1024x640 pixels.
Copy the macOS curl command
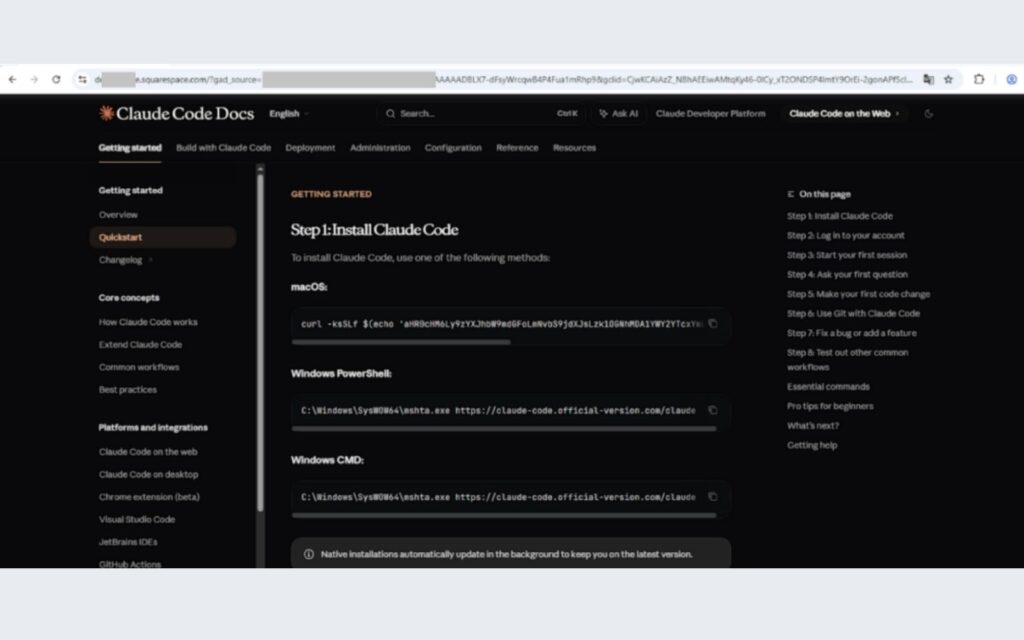pos(713,324)
